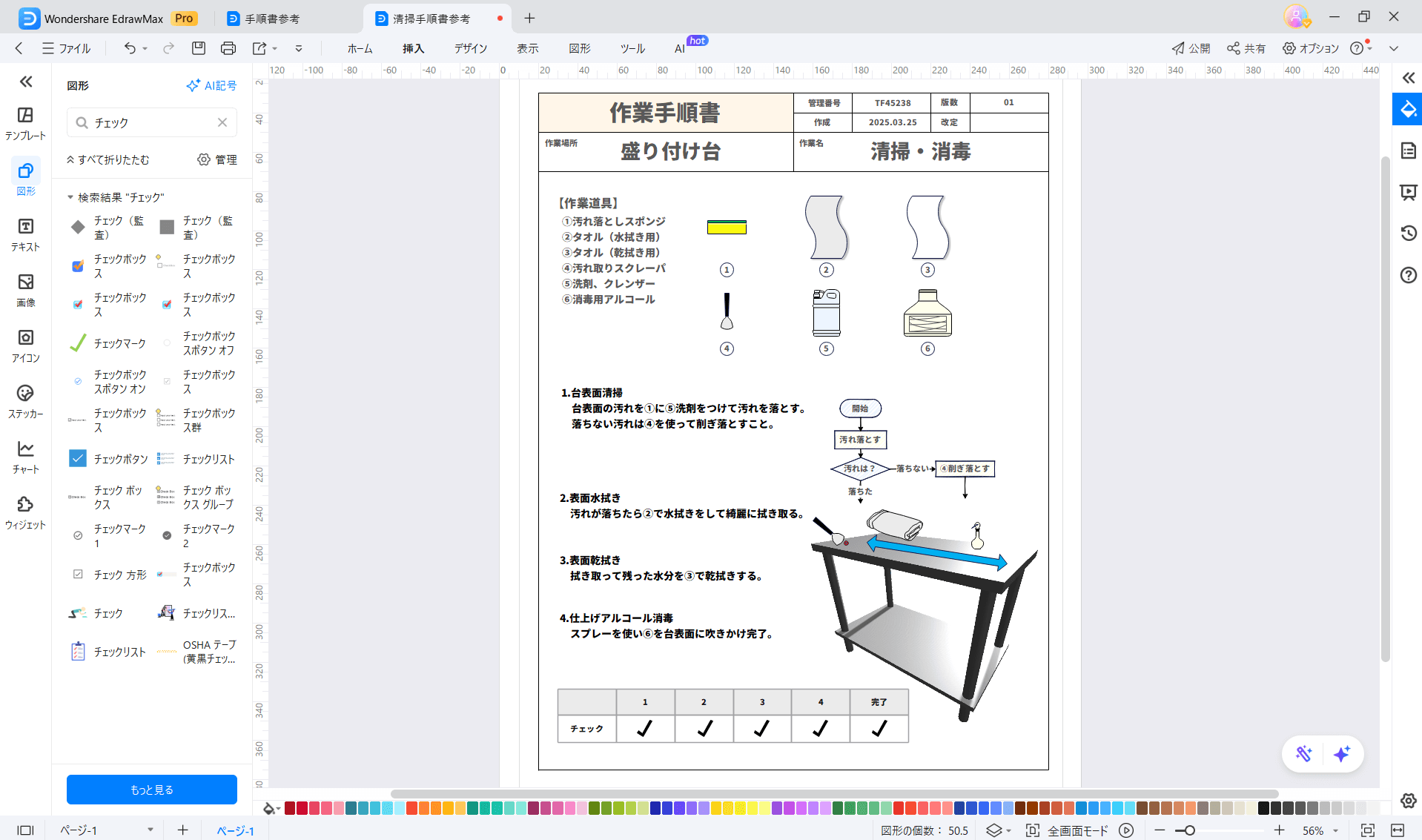The height and width of the screenshot is (840, 1422).
Task: Open the fill style panel icon on the right
Action: point(1407,110)
